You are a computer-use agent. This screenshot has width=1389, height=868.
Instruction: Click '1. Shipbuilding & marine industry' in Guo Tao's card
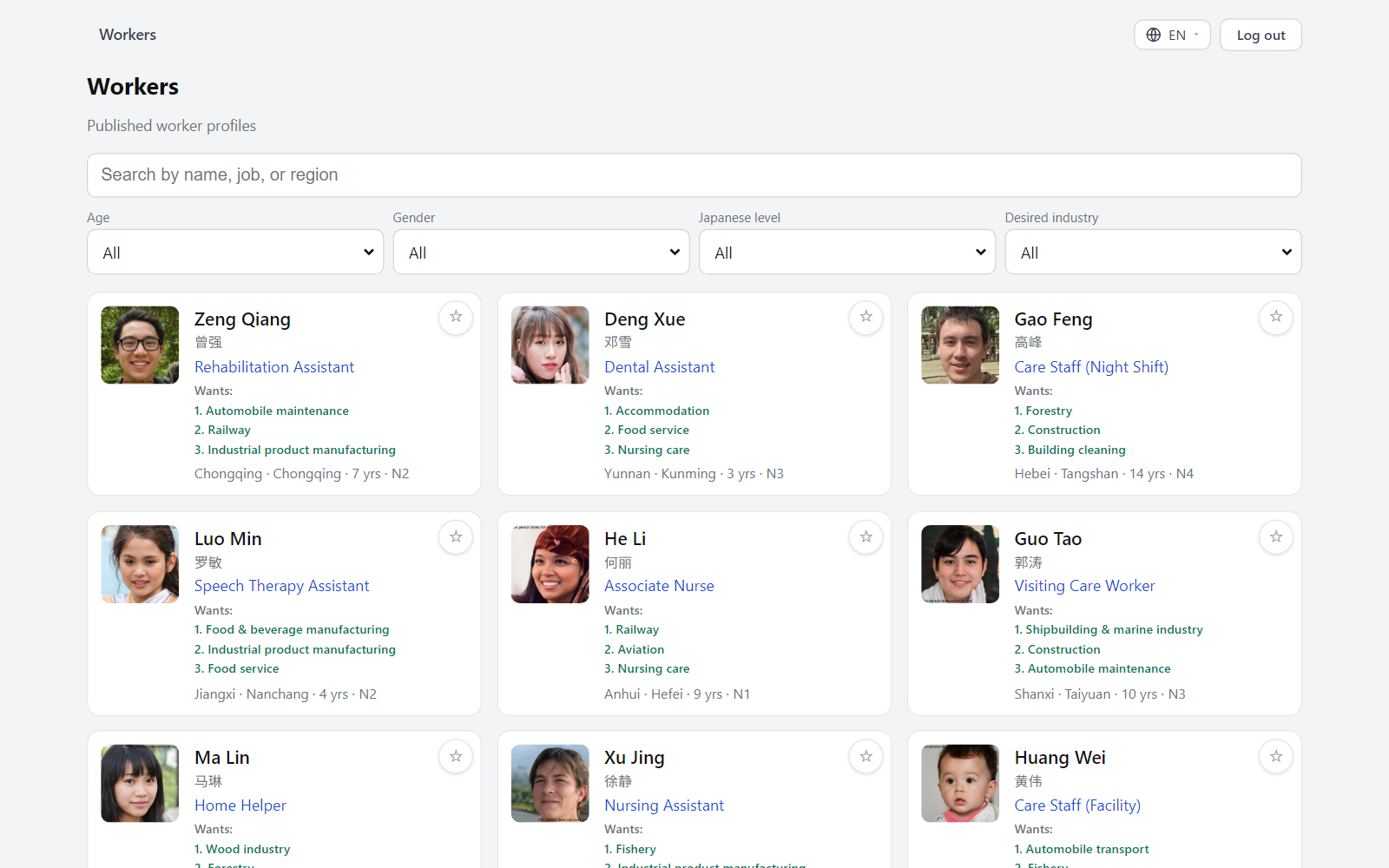coord(1109,629)
